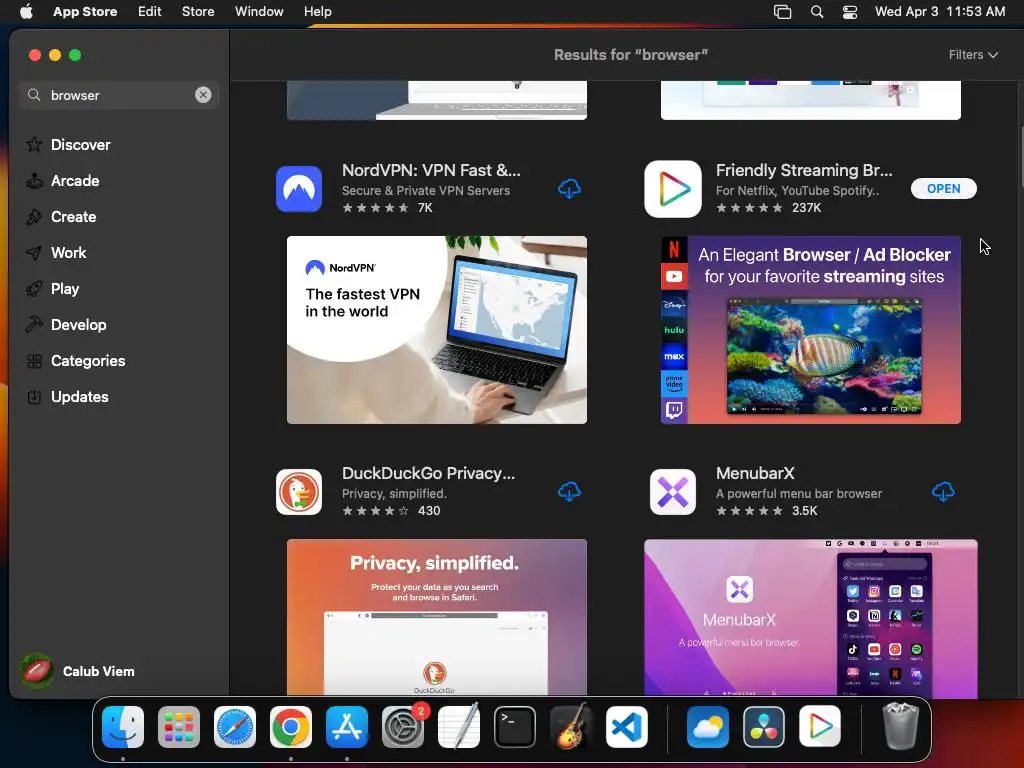Open the Store menu
The image size is (1024, 768).
(x=198, y=11)
